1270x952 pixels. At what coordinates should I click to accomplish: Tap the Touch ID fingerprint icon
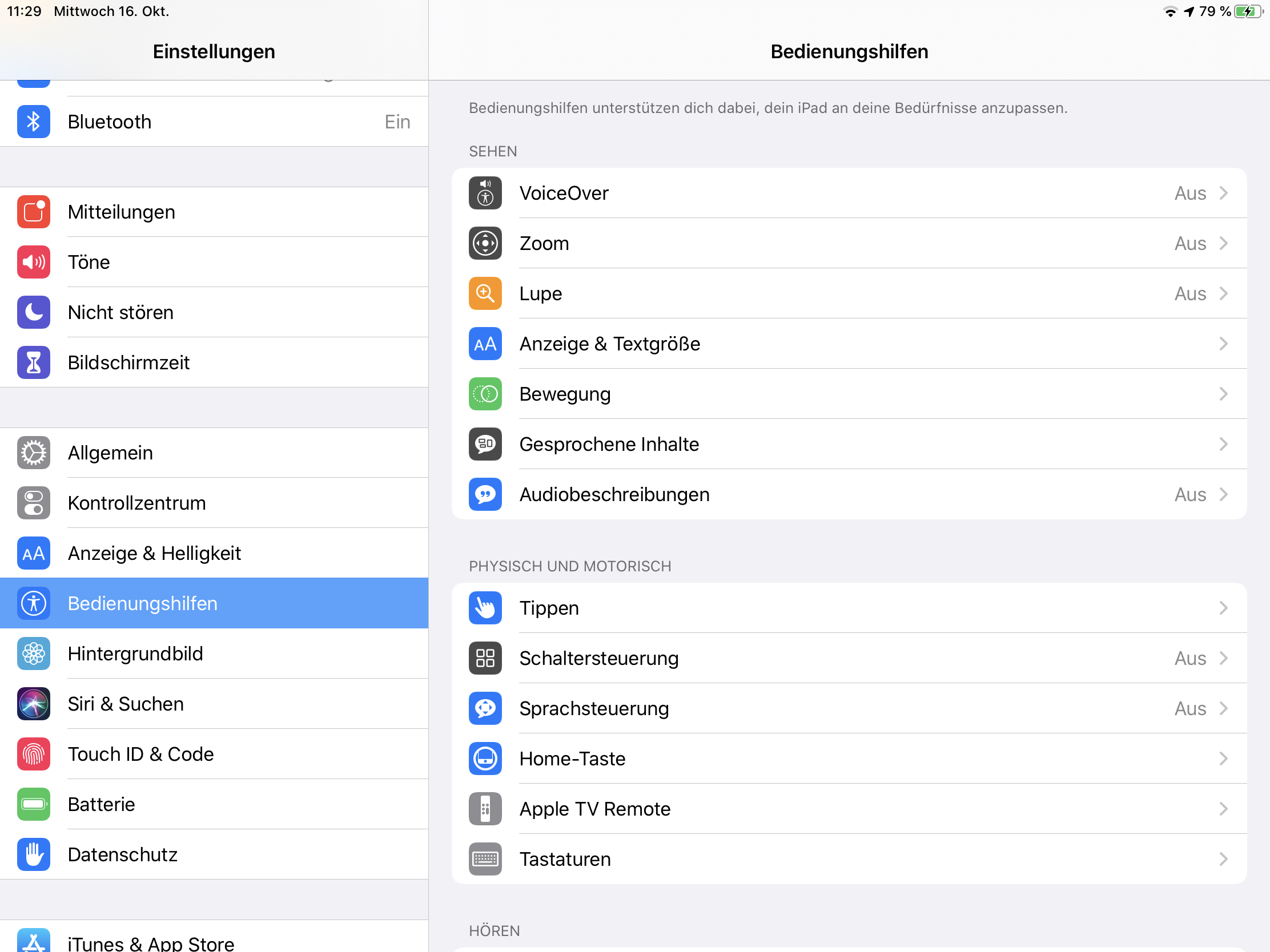click(33, 754)
